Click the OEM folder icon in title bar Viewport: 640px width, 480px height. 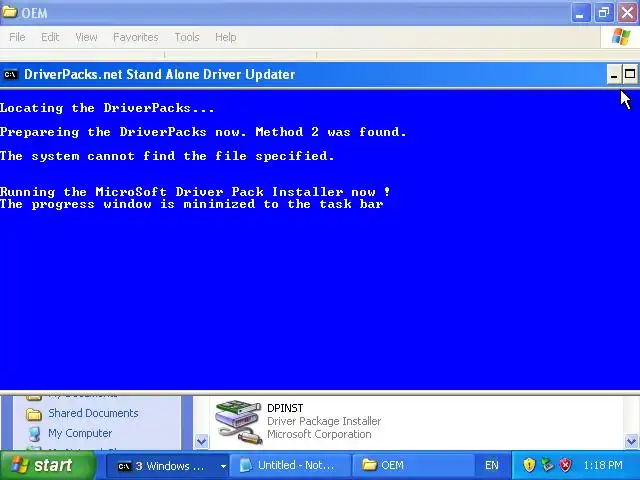(9, 12)
